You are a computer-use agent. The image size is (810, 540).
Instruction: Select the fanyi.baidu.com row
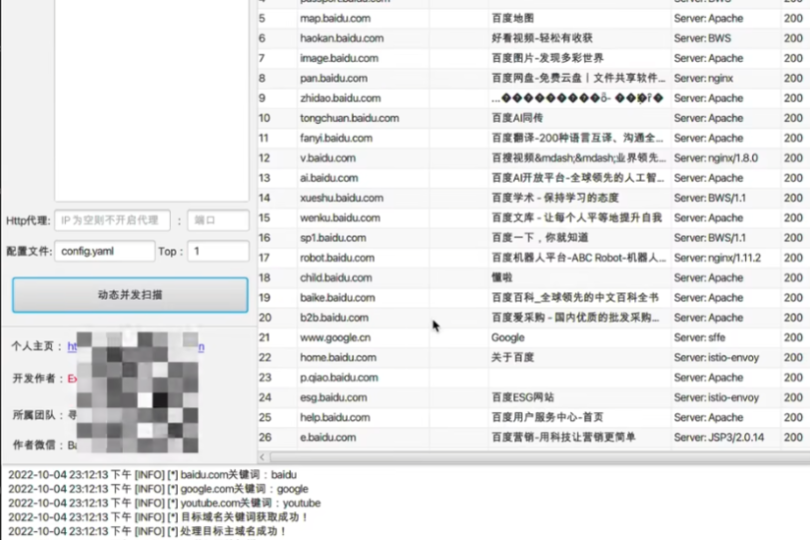pyautogui.click(x=534, y=138)
